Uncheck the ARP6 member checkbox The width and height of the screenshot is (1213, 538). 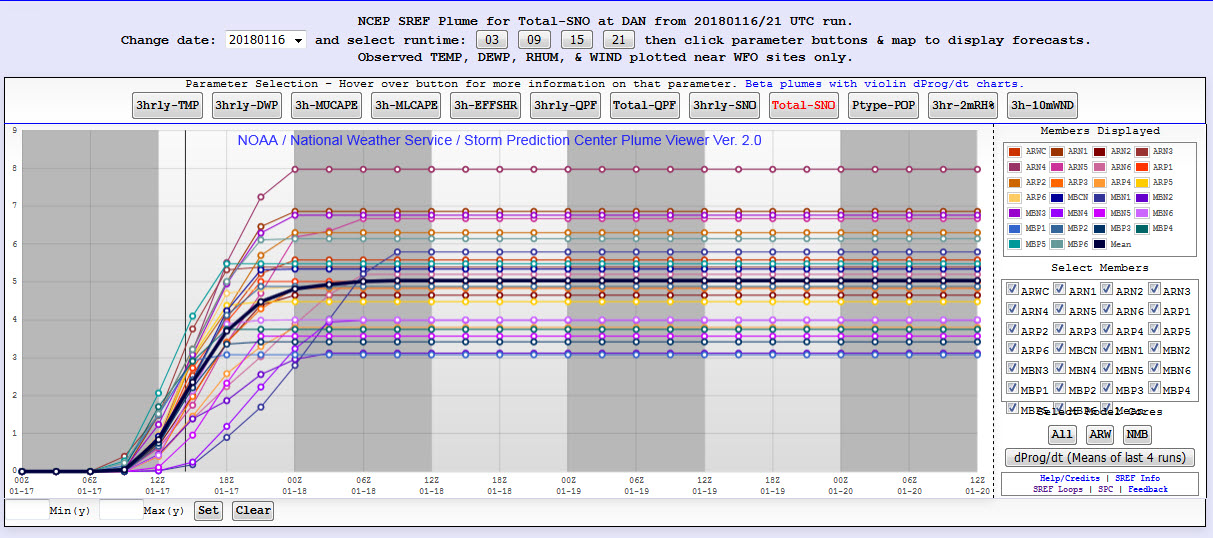pos(1013,350)
